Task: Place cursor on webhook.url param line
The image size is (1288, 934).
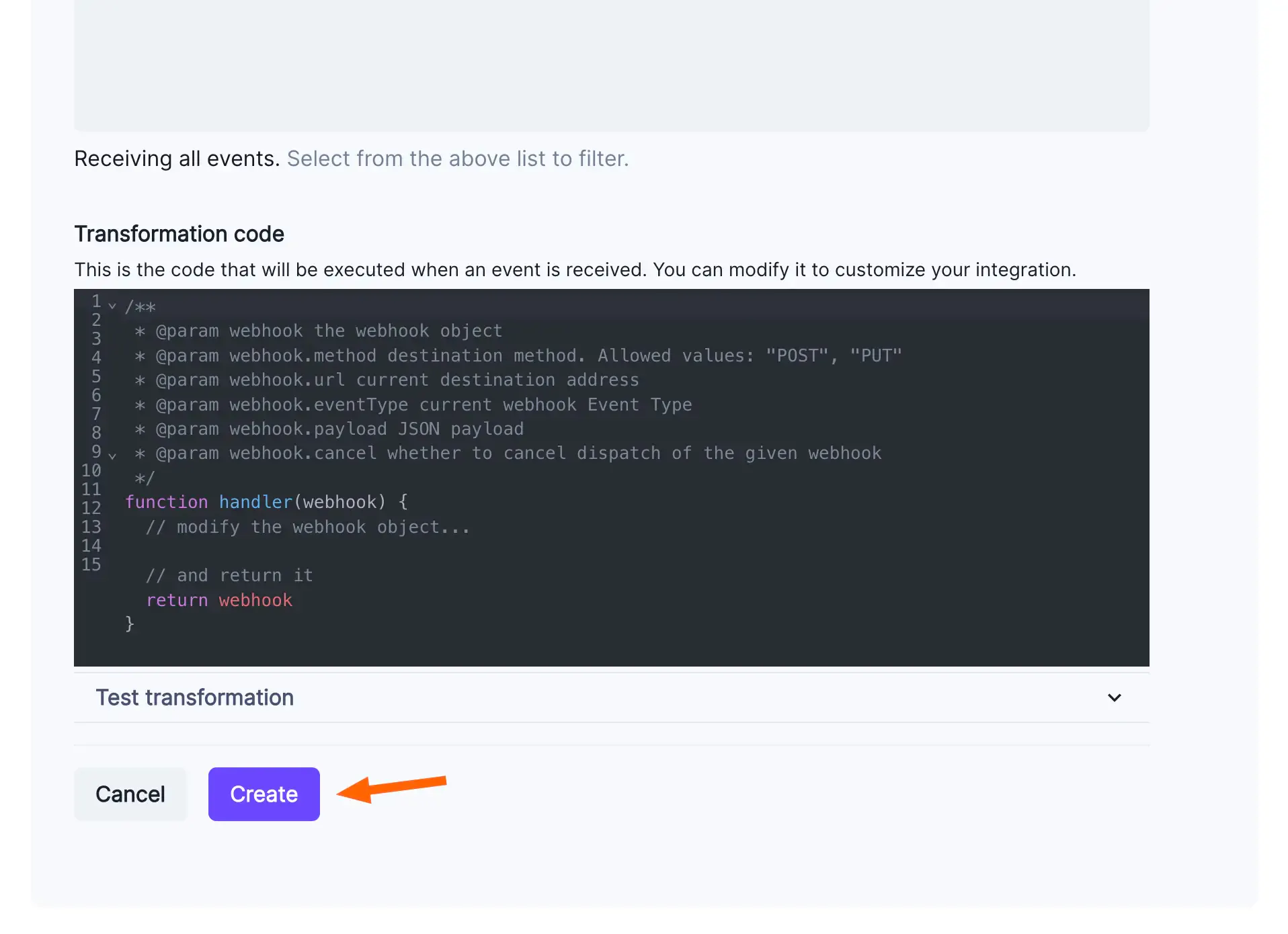Action: coord(387,380)
